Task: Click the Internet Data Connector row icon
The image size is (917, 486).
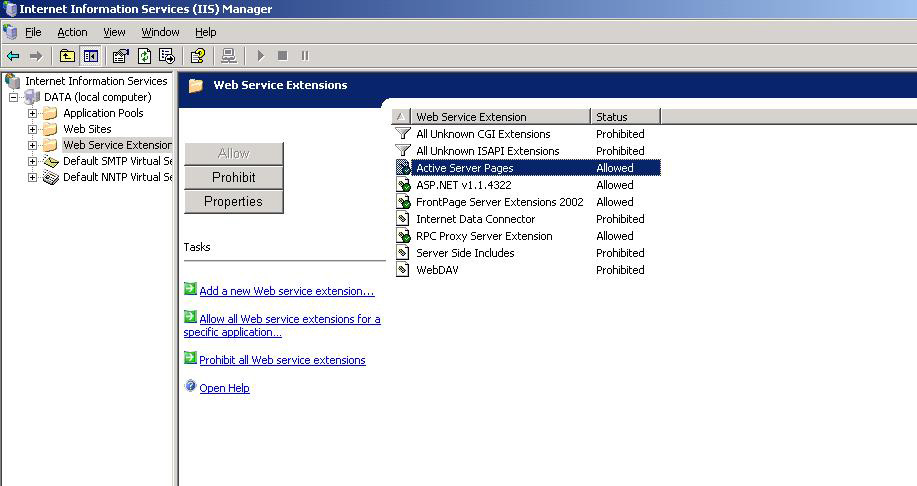Action: click(x=402, y=219)
